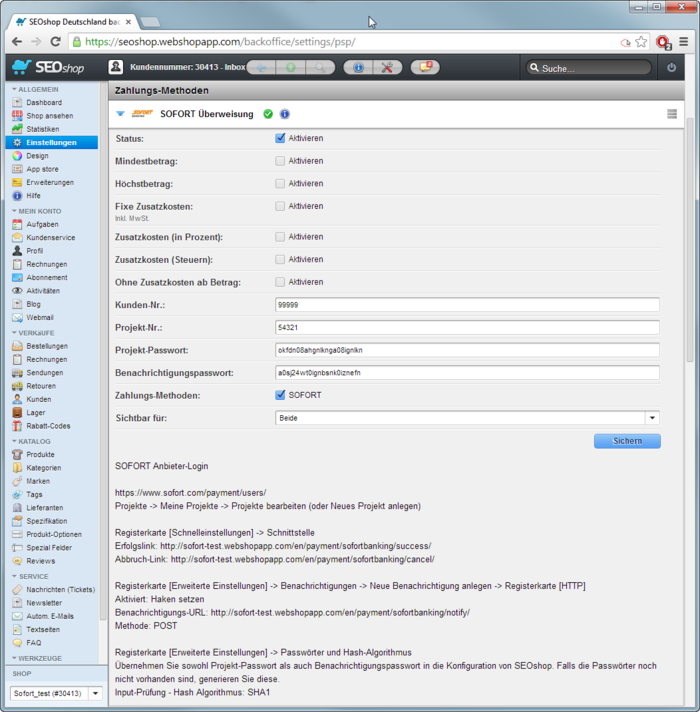This screenshot has height=712, width=700.
Task: Click the list menu icon on SOFORT row
Action: (x=672, y=114)
